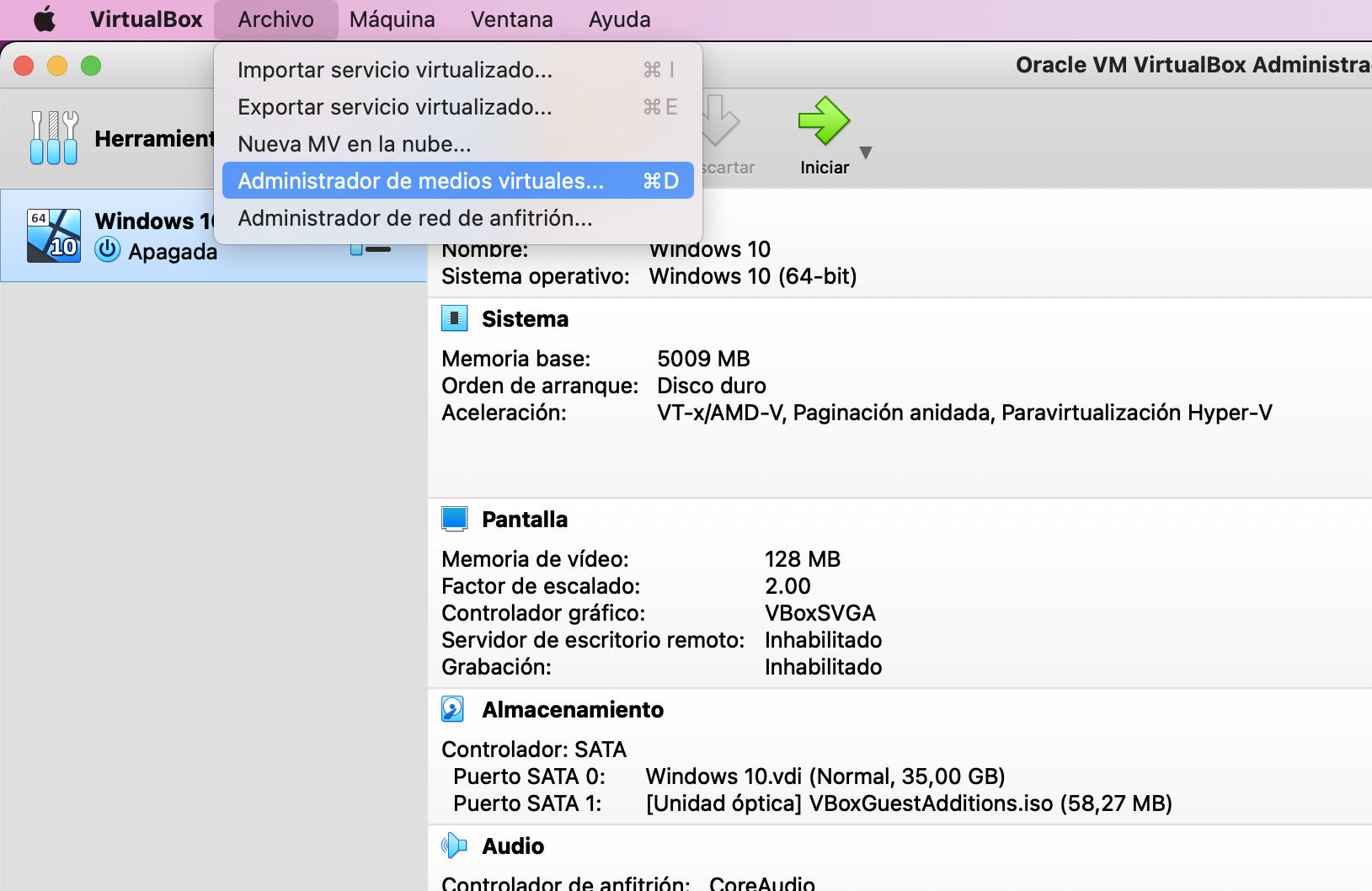Open the Herramientas tools icon
Screen dimensions: 1372x891
click(x=54, y=138)
